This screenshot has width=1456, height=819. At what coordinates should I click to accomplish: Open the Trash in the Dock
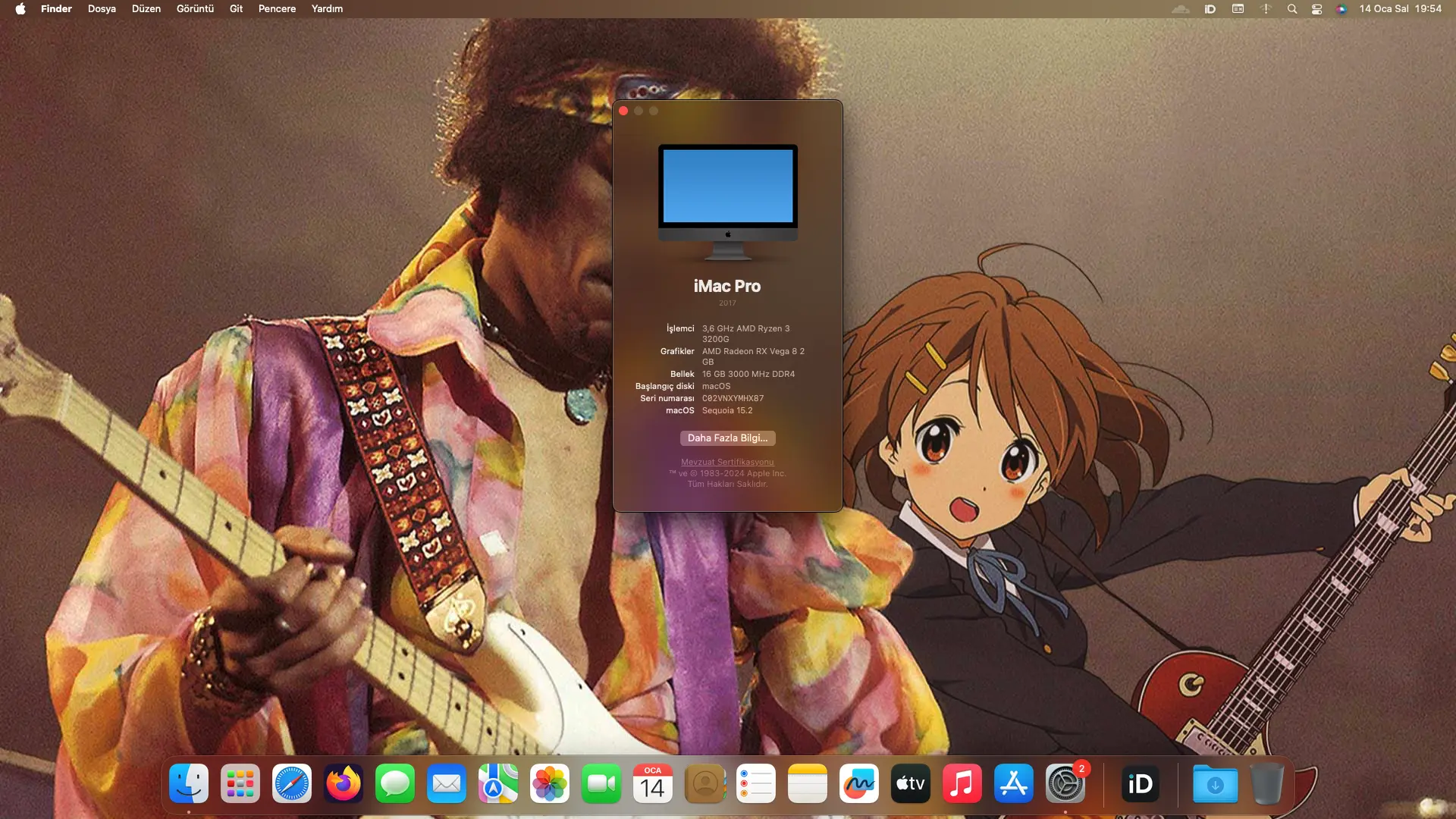point(1267,783)
